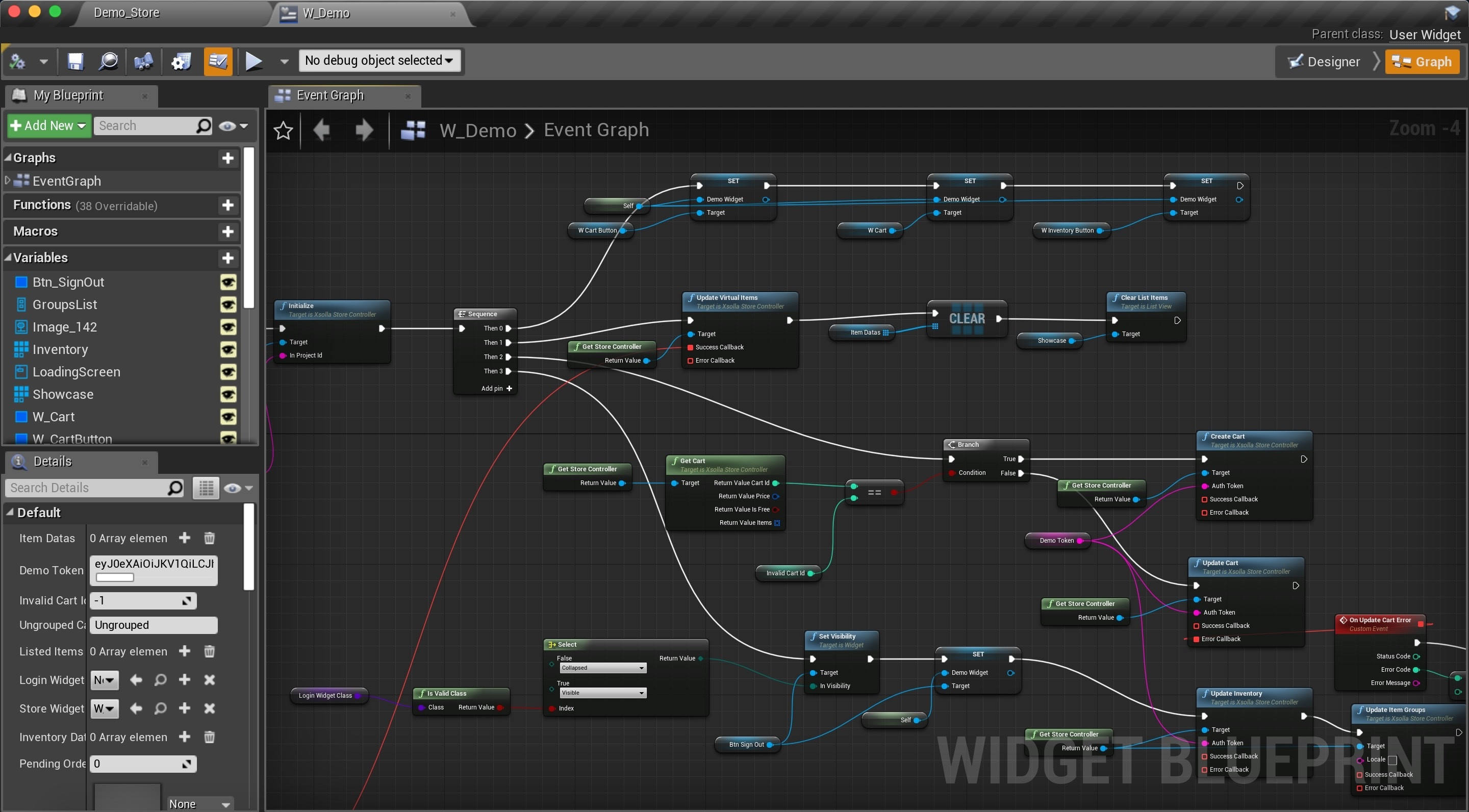Open property matrix grid icon in Details
Screen dimensions: 1469x812
pyautogui.click(x=206, y=488)
